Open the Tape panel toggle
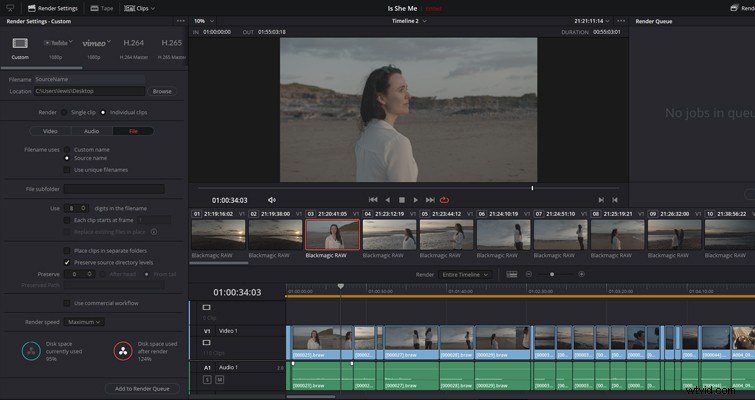This screenshot has height=400, width=755. pos(102,8)
